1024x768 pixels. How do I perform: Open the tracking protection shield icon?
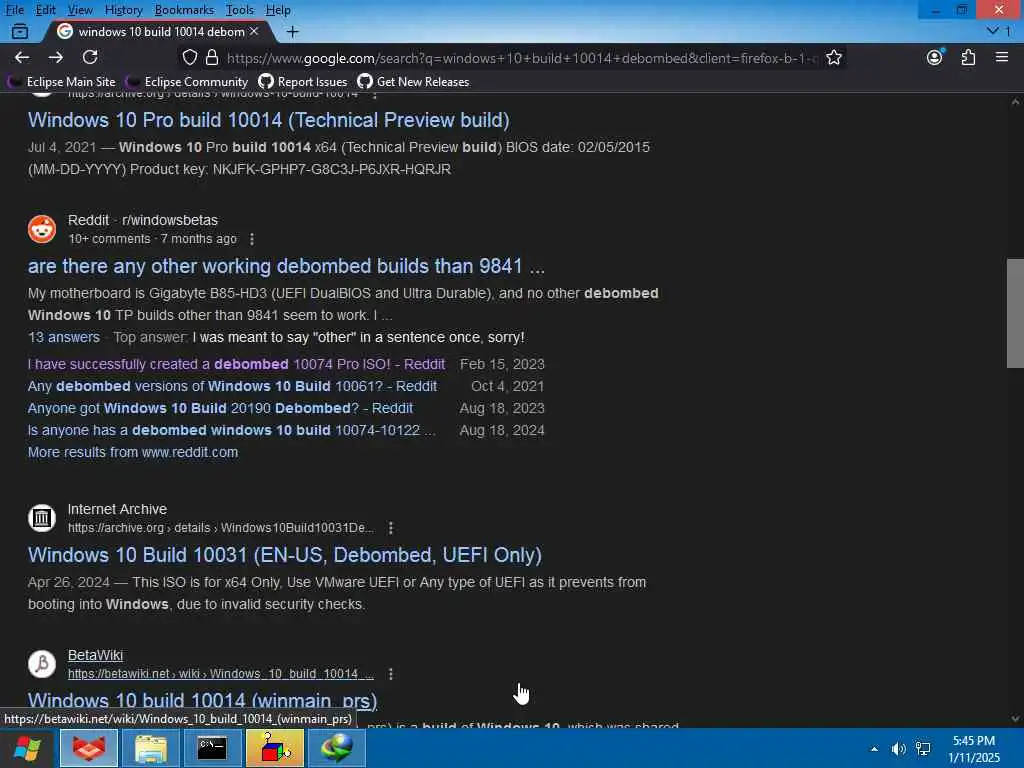click(189, 57)
